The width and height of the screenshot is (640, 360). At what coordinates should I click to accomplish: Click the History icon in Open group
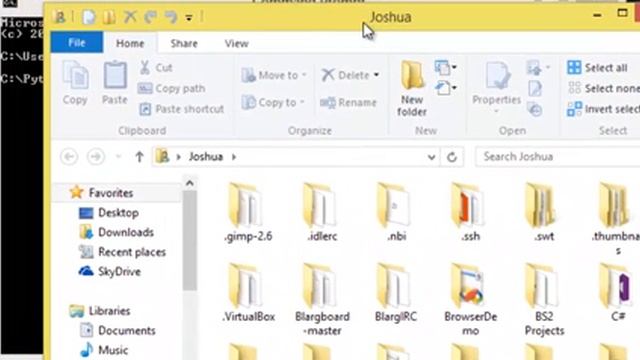tap(535, 109)
